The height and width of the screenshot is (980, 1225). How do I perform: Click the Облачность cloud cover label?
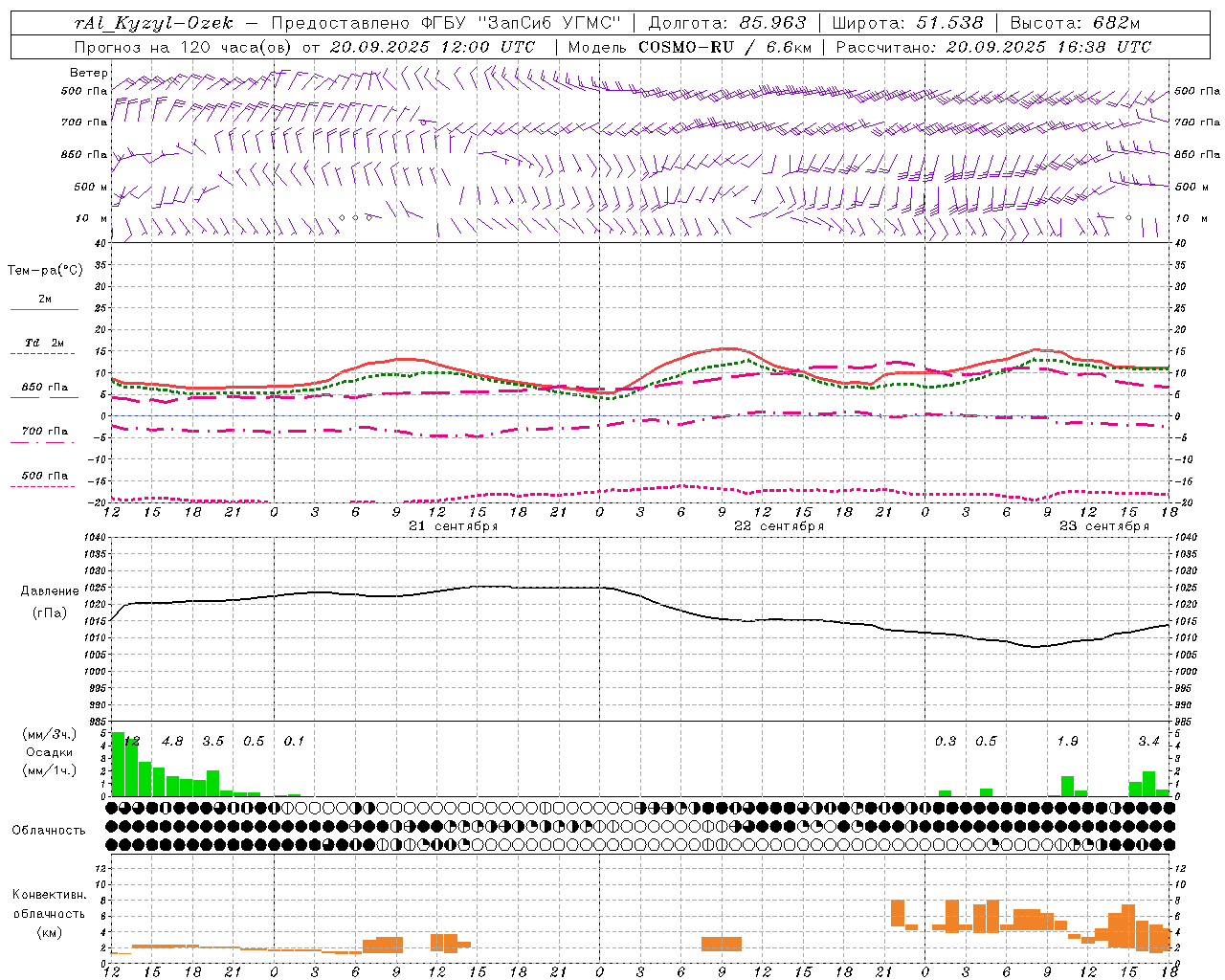click(x=49, y=831)
